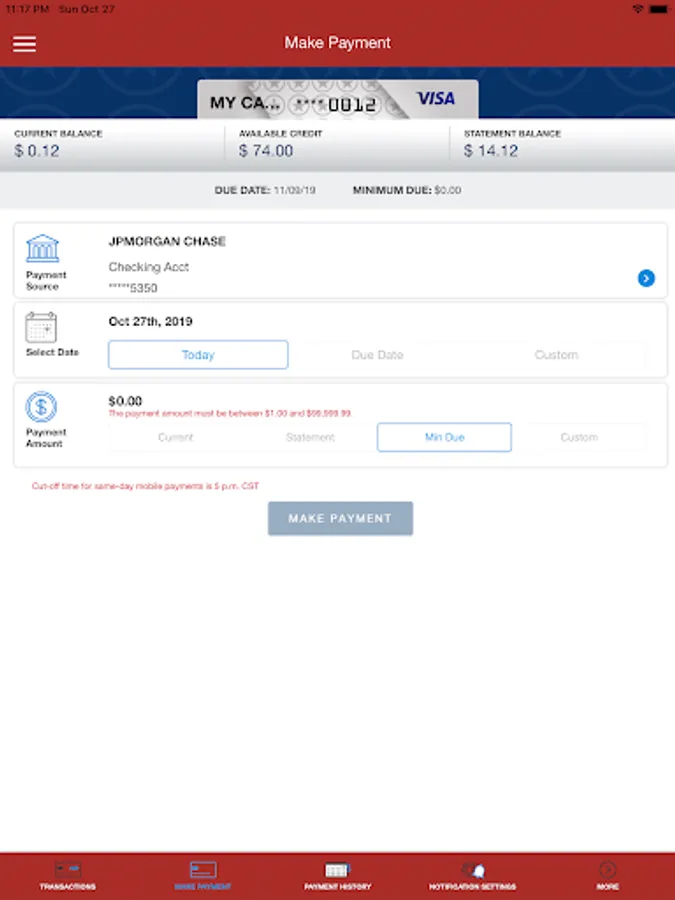Select Current balance payment amount
Image resolution: width=675 pixels, height=900 pixels.
pyautogui.click(x=176, y=437)
